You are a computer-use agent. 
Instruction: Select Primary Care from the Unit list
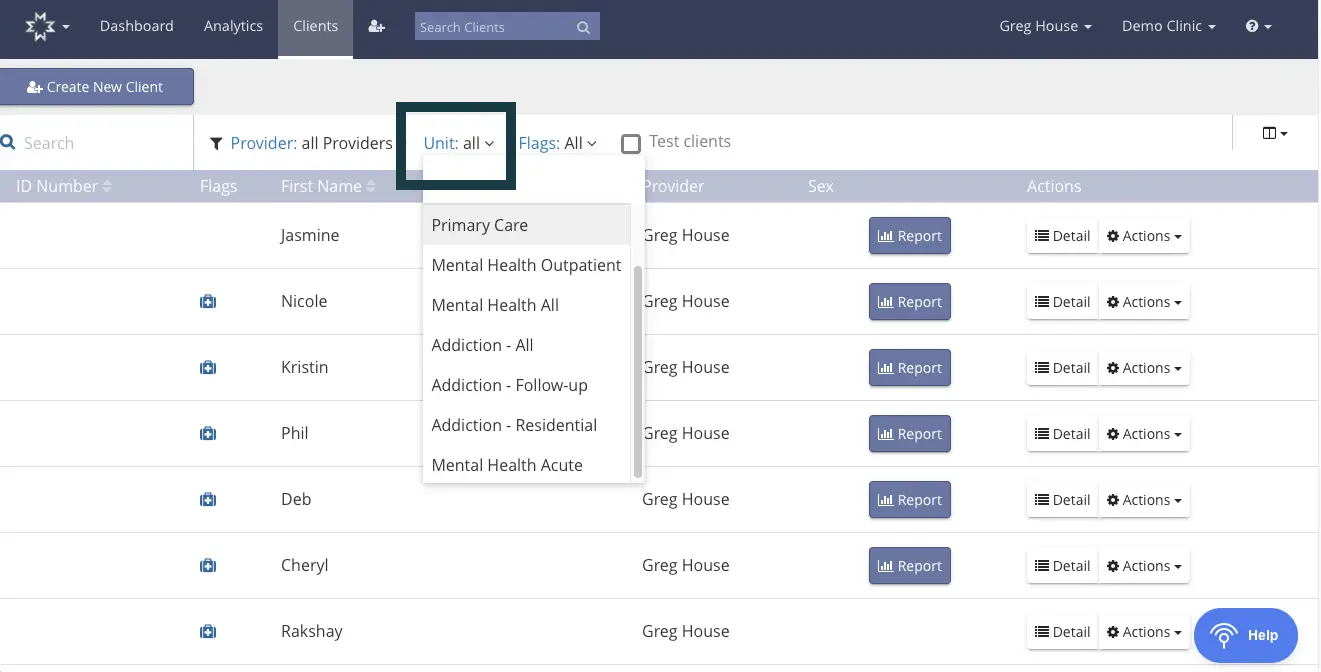[x=479, y=225]
